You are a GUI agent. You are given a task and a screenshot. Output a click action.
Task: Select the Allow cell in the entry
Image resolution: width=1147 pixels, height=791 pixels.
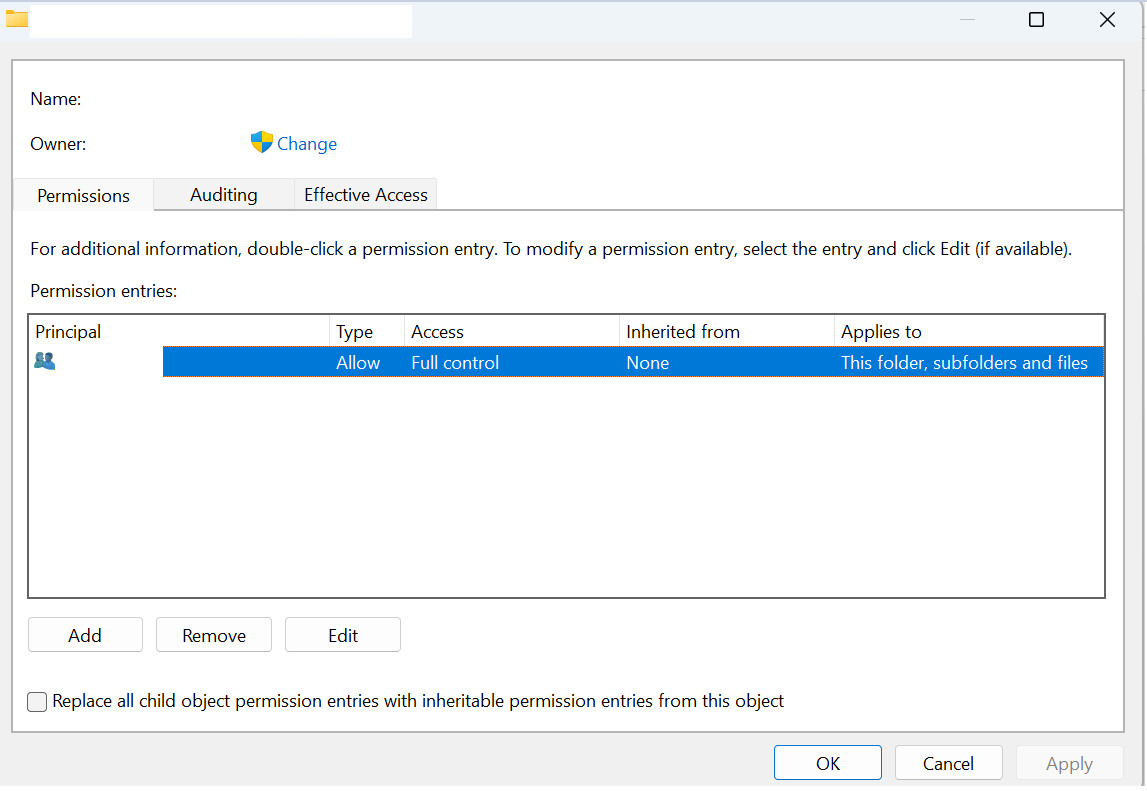358,363
